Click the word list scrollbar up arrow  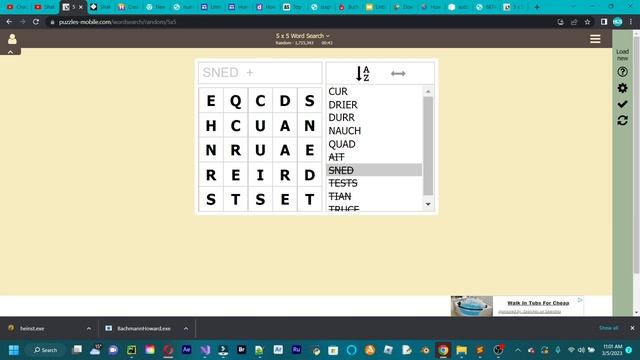coord(428,91)
